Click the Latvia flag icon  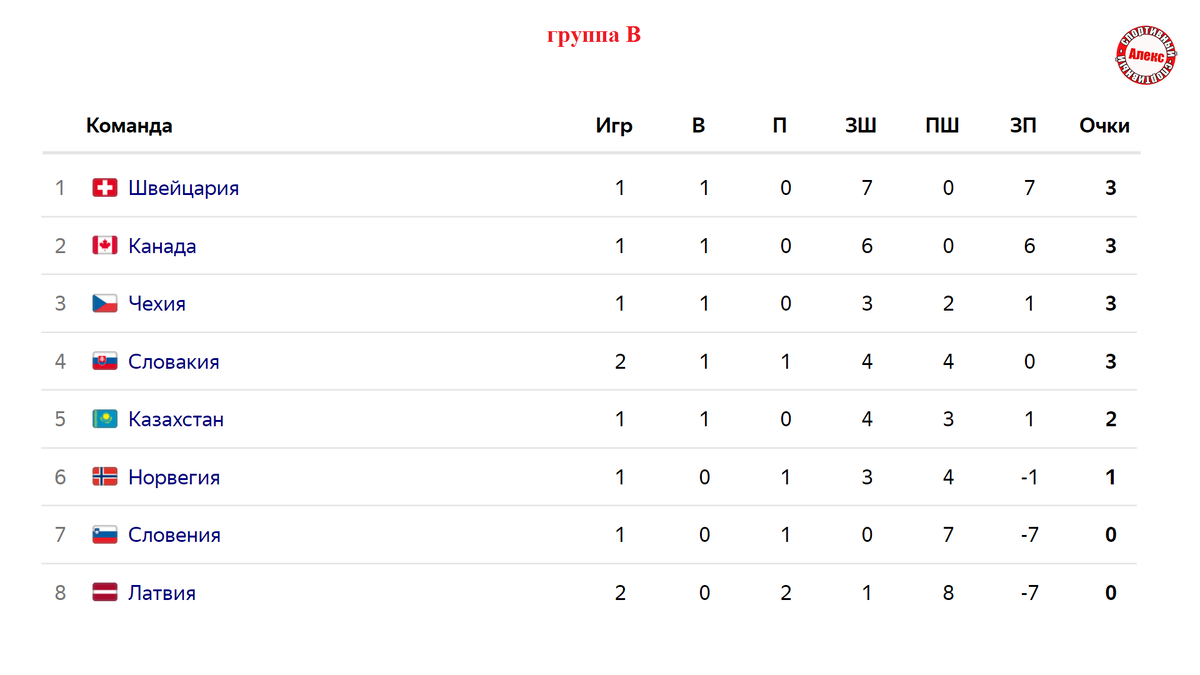[x=105, y=592]
